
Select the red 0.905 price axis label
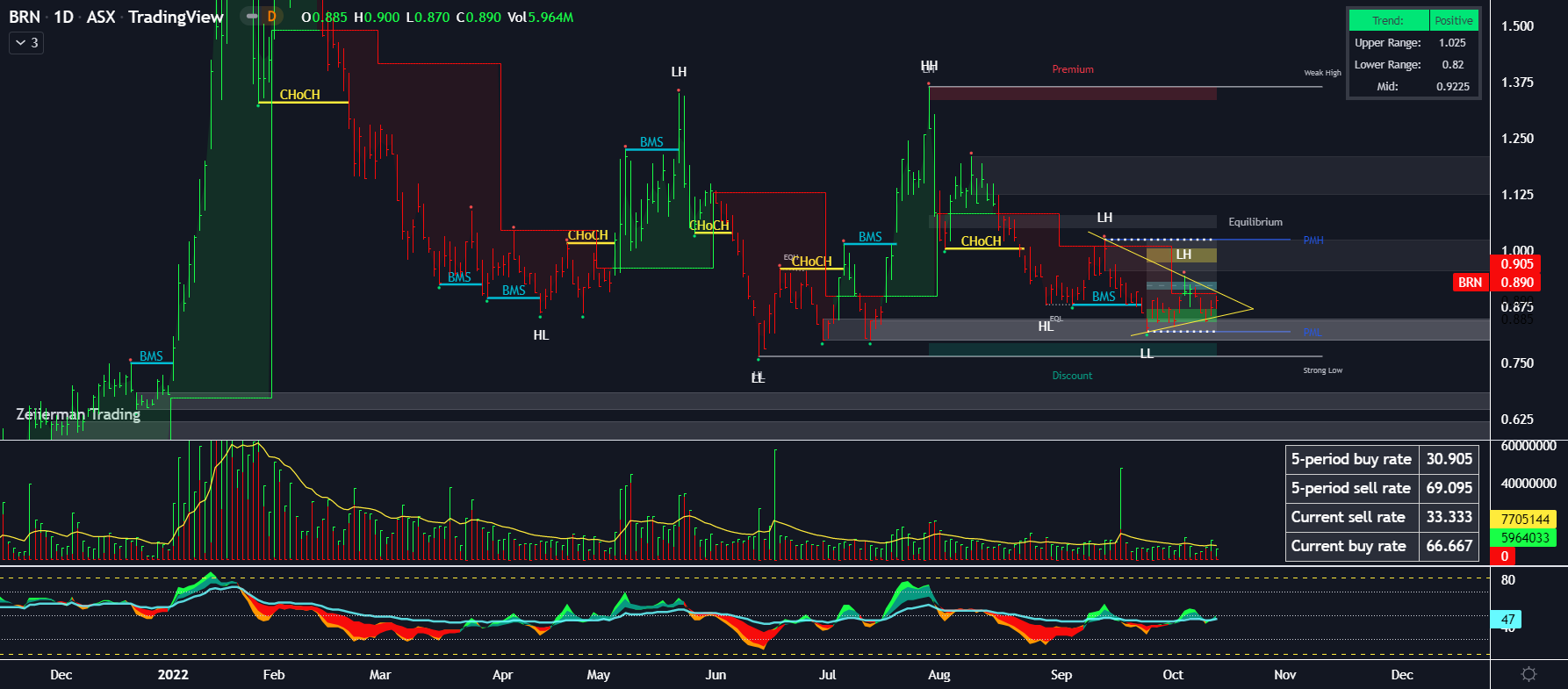[x=1516, y=264]
